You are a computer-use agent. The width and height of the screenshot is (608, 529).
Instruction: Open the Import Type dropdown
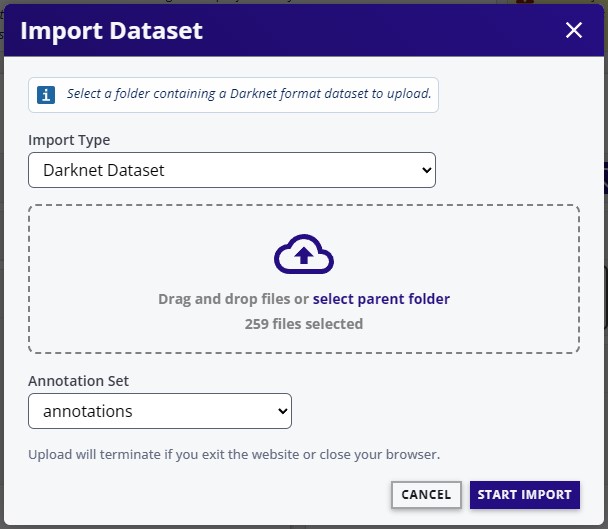click(x=232, y=170)
